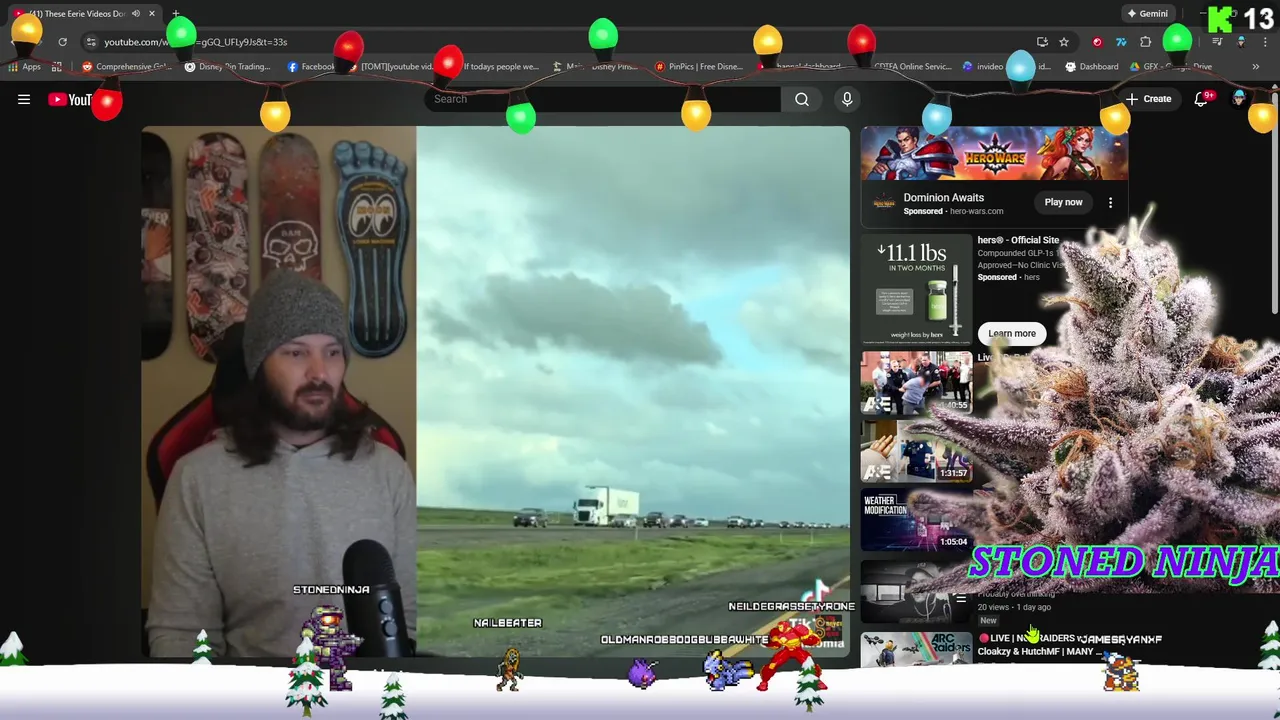
Task: Focus the YouTube Search input field
Action: (x=603, y=99)
